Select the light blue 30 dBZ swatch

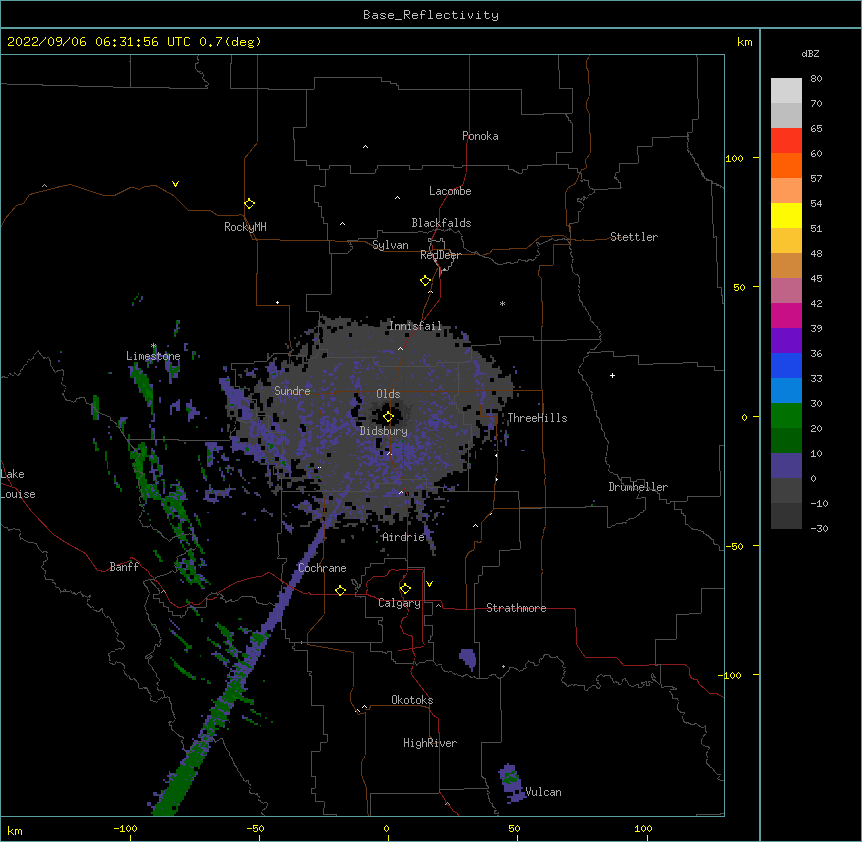coord(786,391)
